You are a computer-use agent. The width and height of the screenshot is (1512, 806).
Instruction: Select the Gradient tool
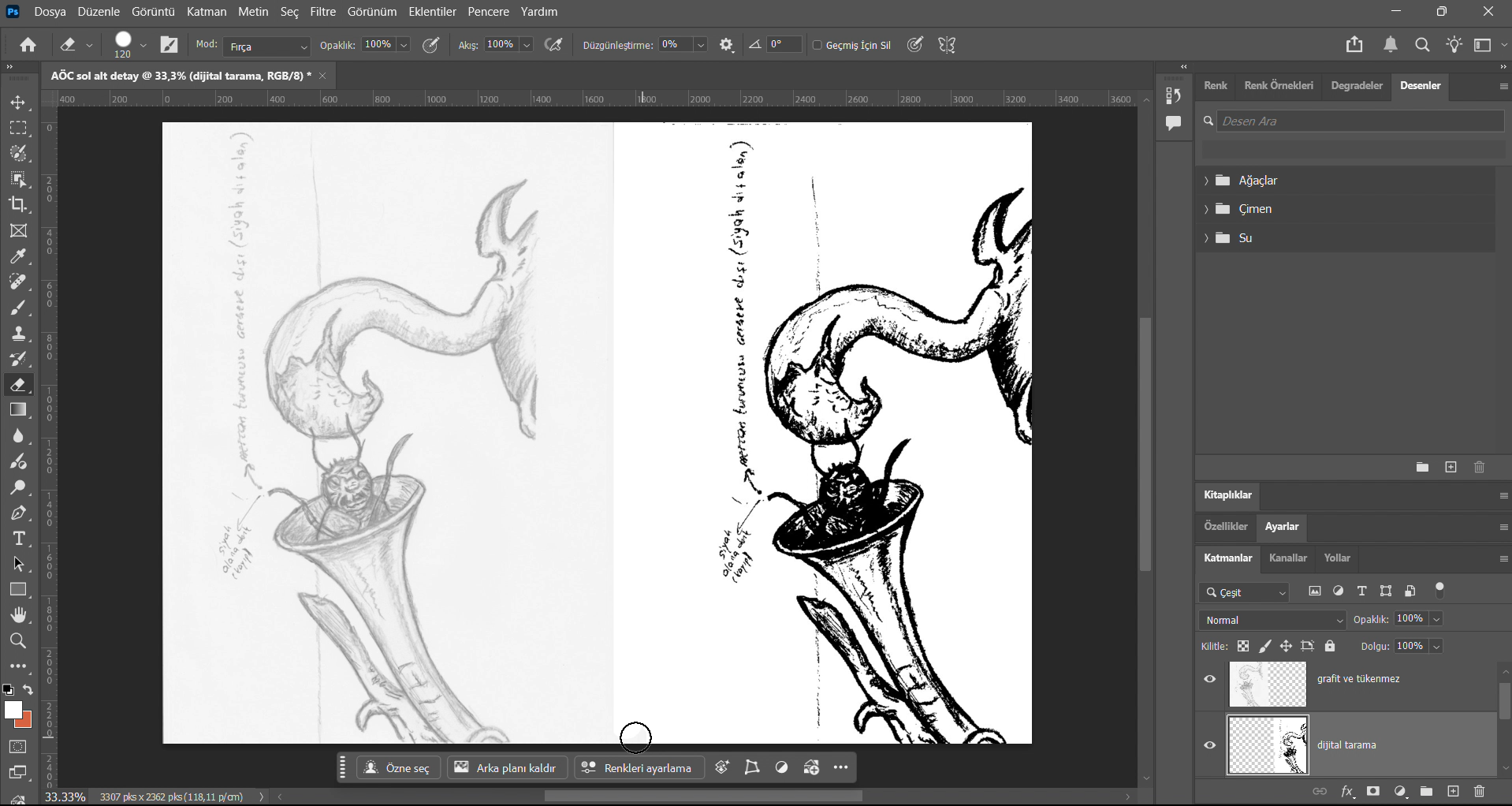tap(18, 410)
